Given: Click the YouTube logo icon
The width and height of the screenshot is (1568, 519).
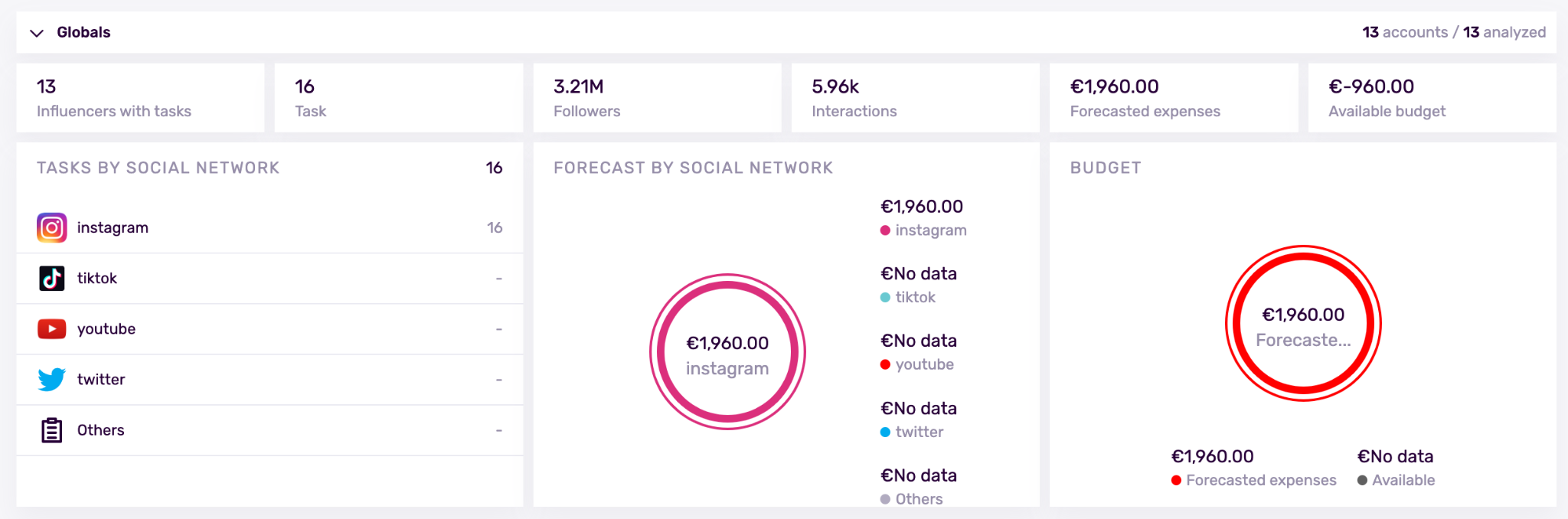Looking at the screenshot, I should pyautogui.click(x=52, y=329).
